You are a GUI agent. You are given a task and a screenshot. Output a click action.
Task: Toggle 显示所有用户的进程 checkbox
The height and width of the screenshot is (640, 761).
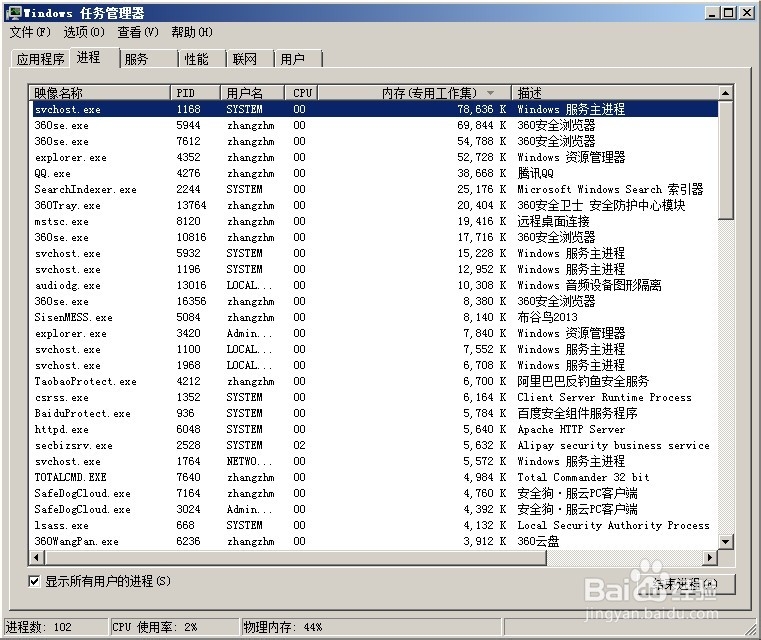click(34, 581)
